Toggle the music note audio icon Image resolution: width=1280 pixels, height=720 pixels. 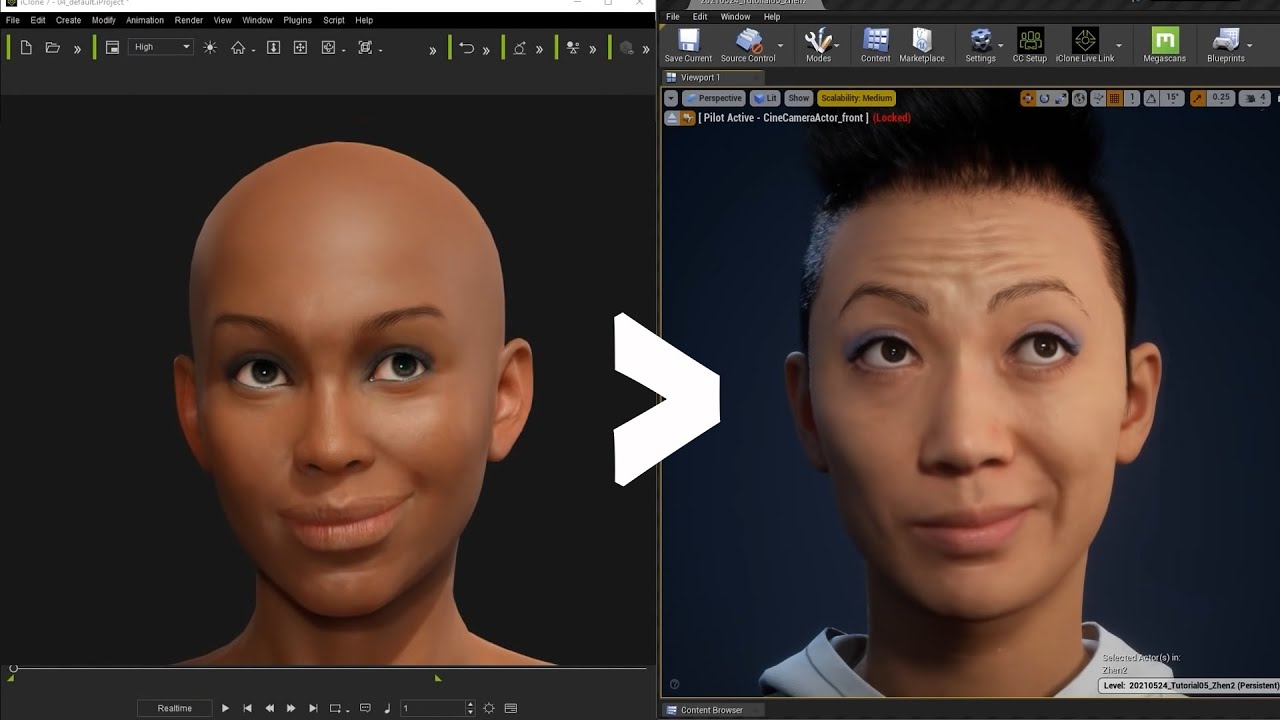click(x=387, y=708)
